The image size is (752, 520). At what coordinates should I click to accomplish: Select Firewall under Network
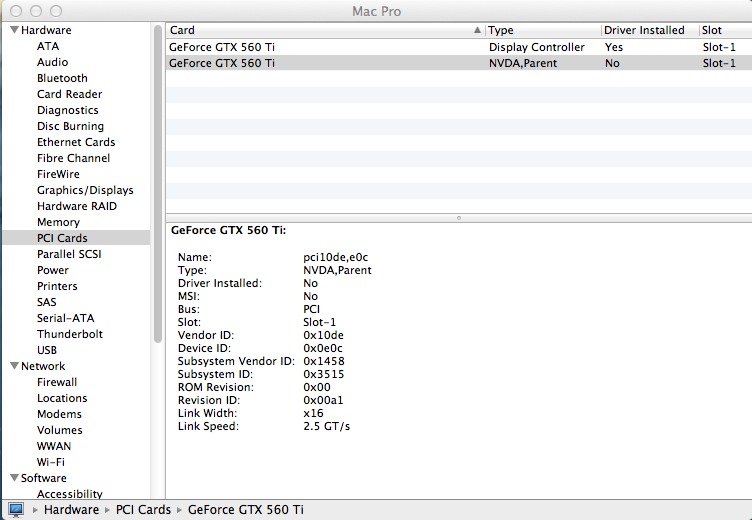click(x=57, y=382)
